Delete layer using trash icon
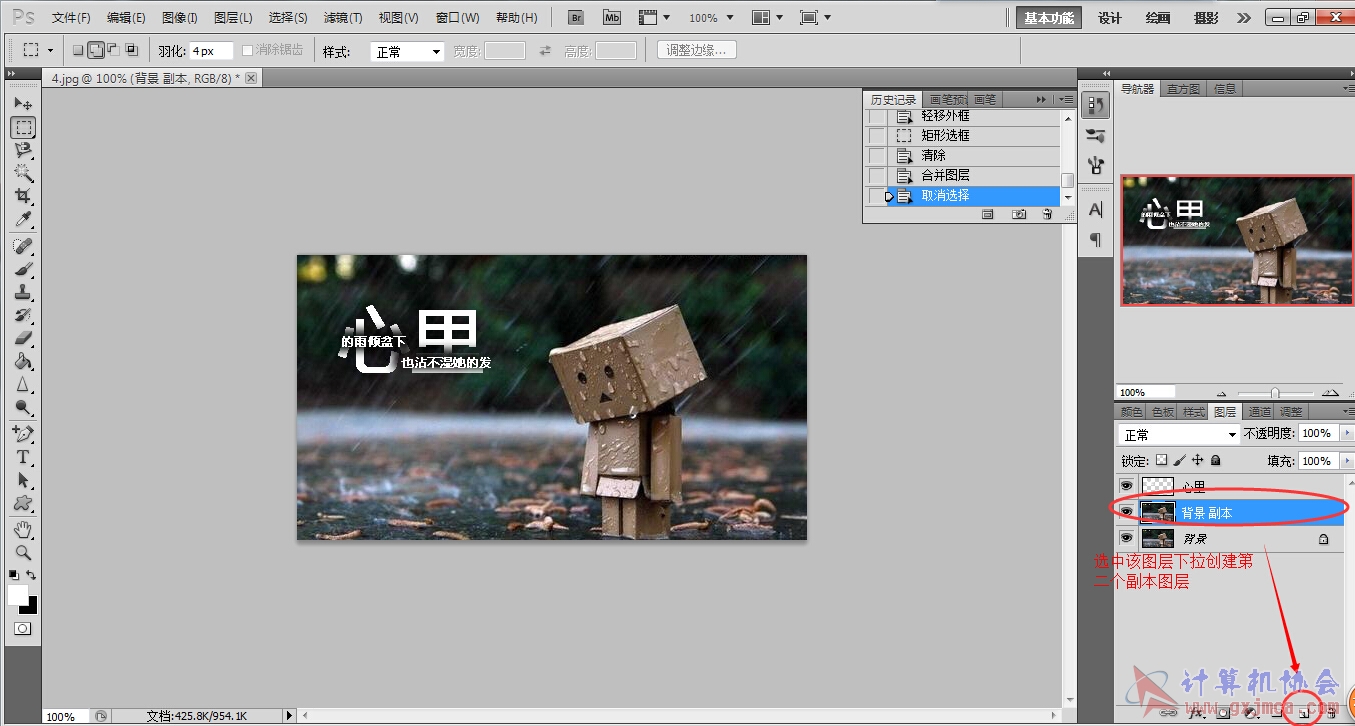 [x=1331, y=713]
